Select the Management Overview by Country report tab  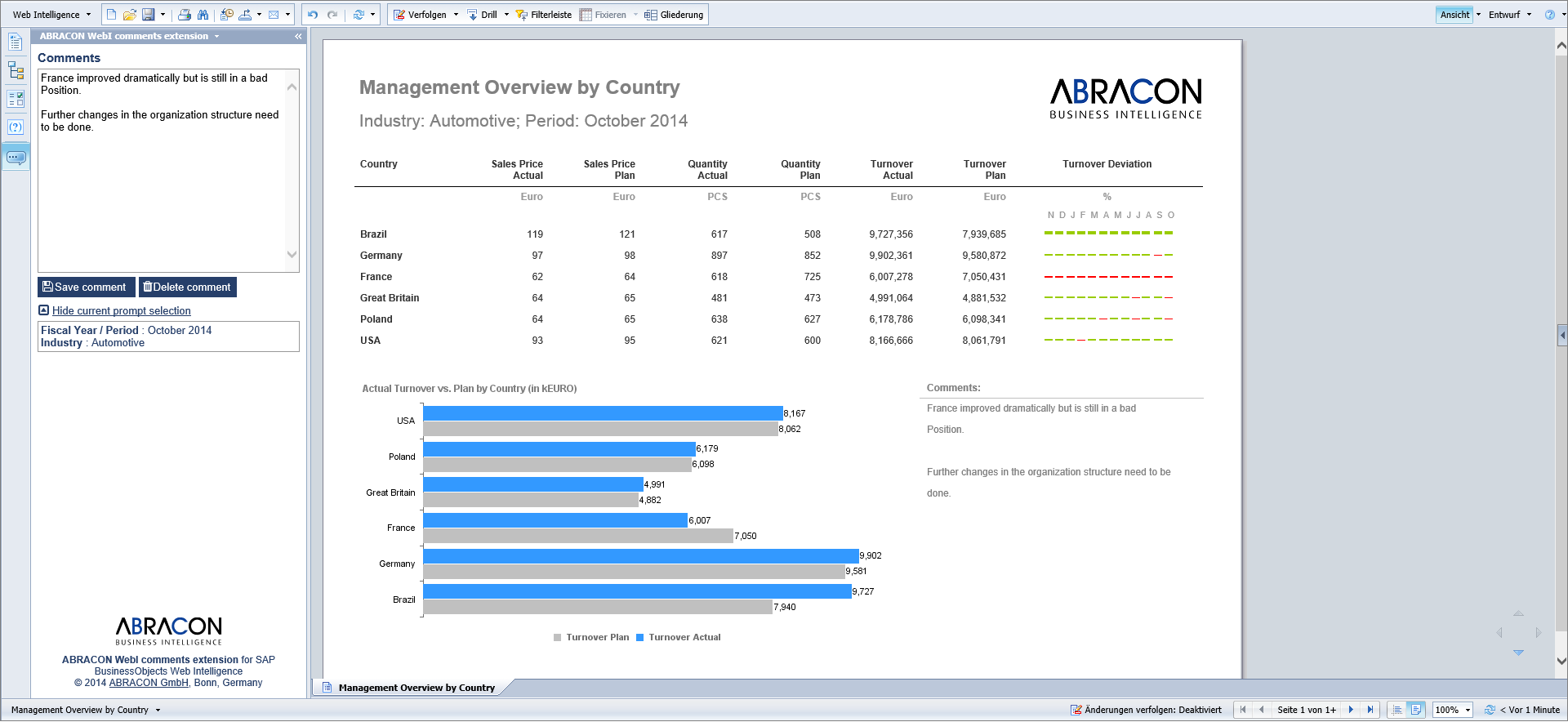tap(416, 688)
